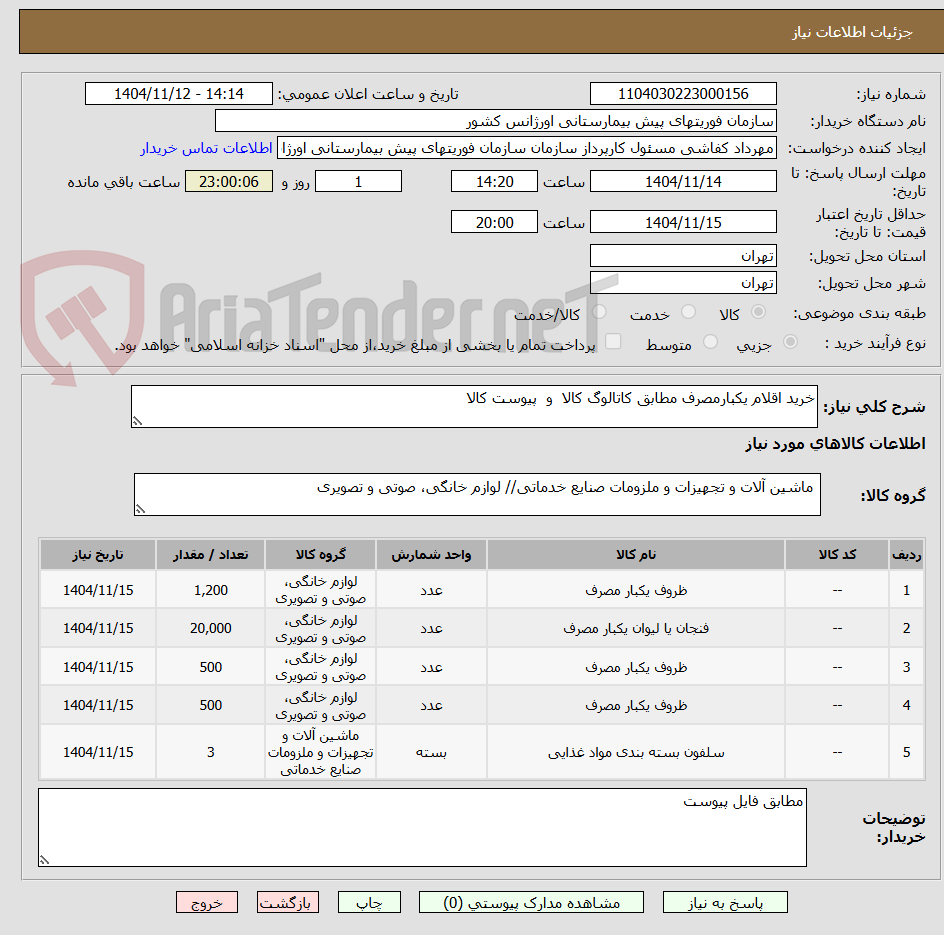This screenshot has height=935, width=944.
Task: Click the اطلاعات کالاهای مورد نیاز heading
Action: 835,444
